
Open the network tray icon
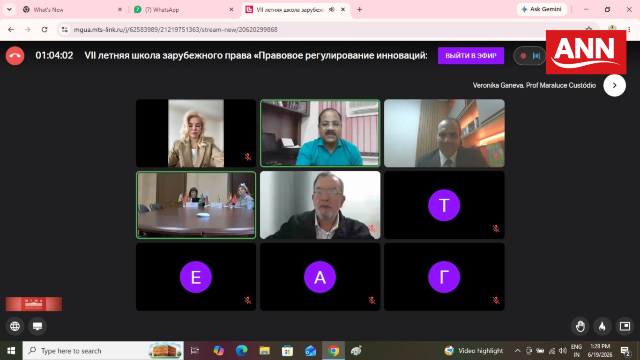pos(551,351)
